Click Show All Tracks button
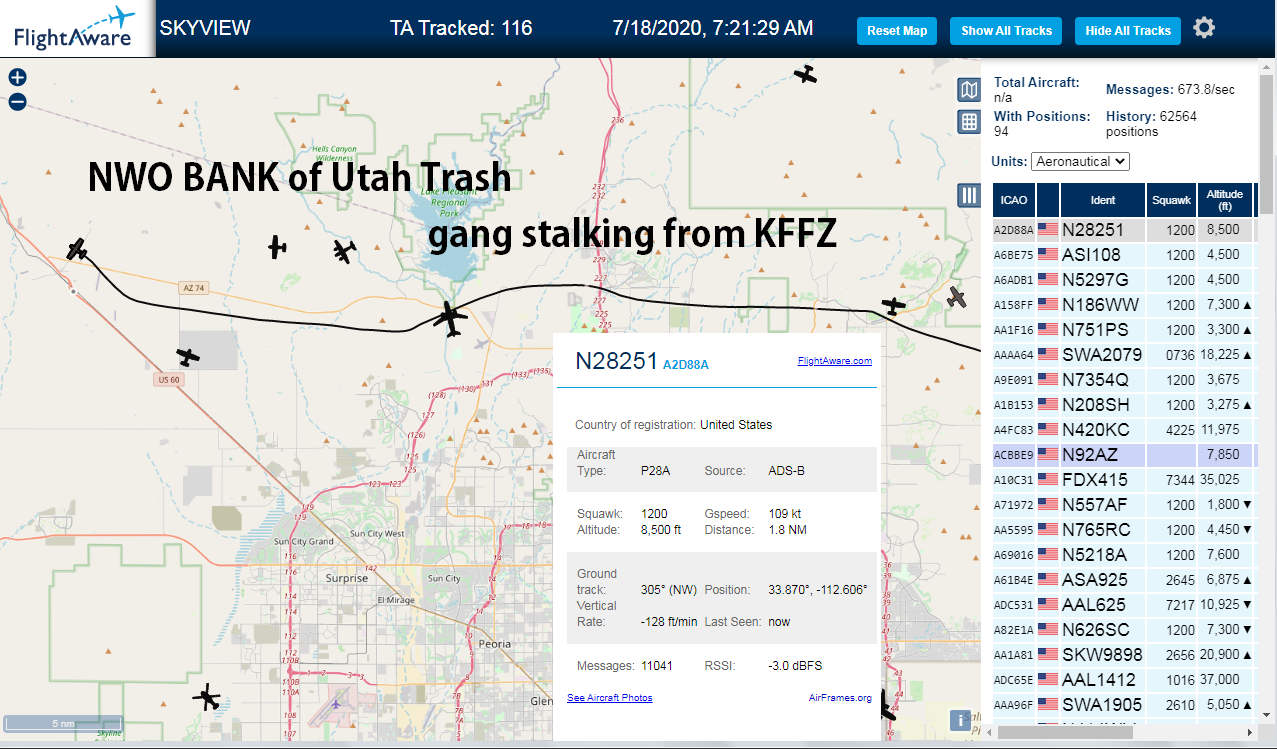This screenshot has height=749, width=1277. 1007,31
